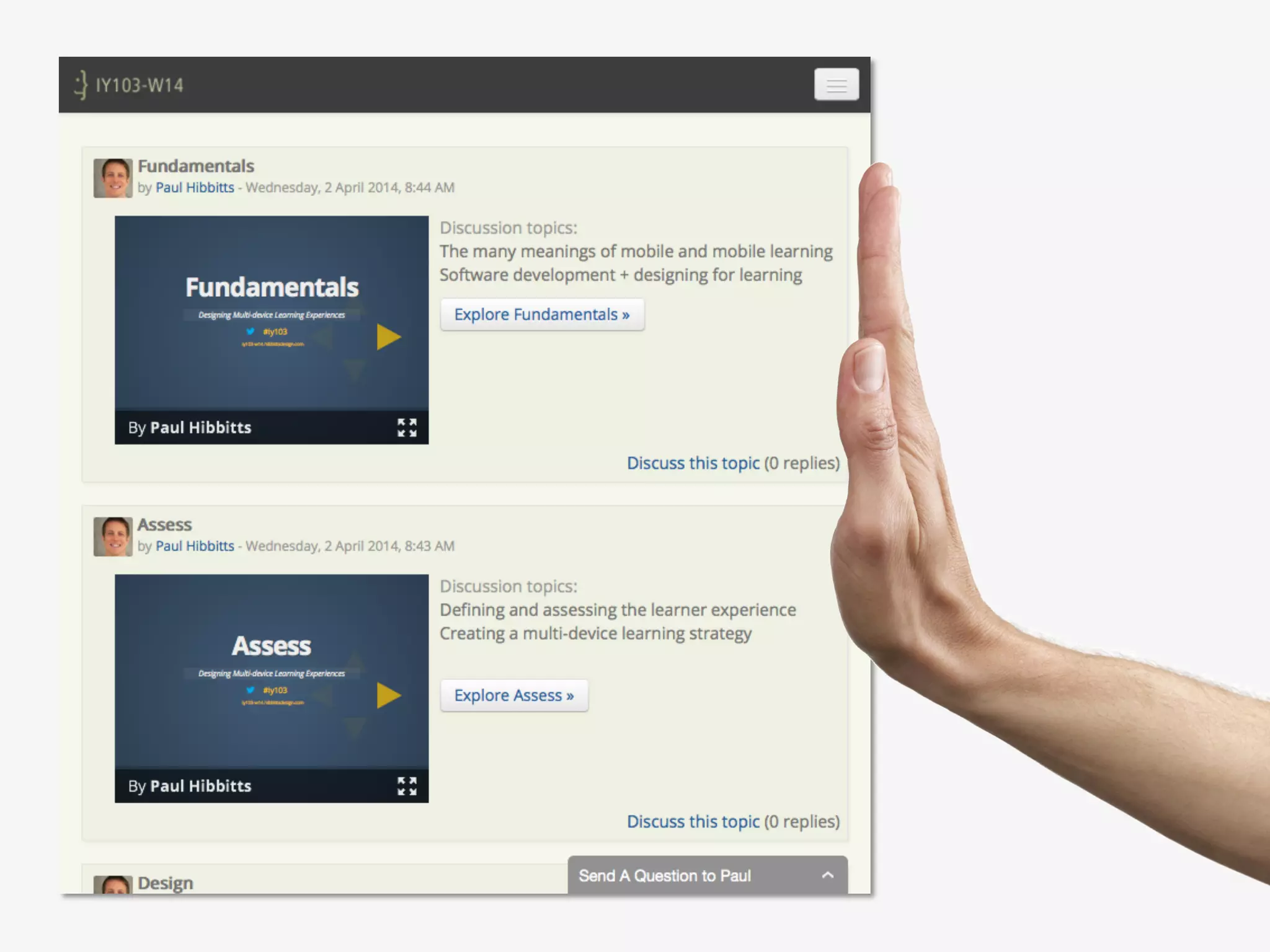The width and height of the screenshot is (1270, 952).
Task: Click the IY103-W14 site title
Action: pyautogui.click(x=140, y=85)
